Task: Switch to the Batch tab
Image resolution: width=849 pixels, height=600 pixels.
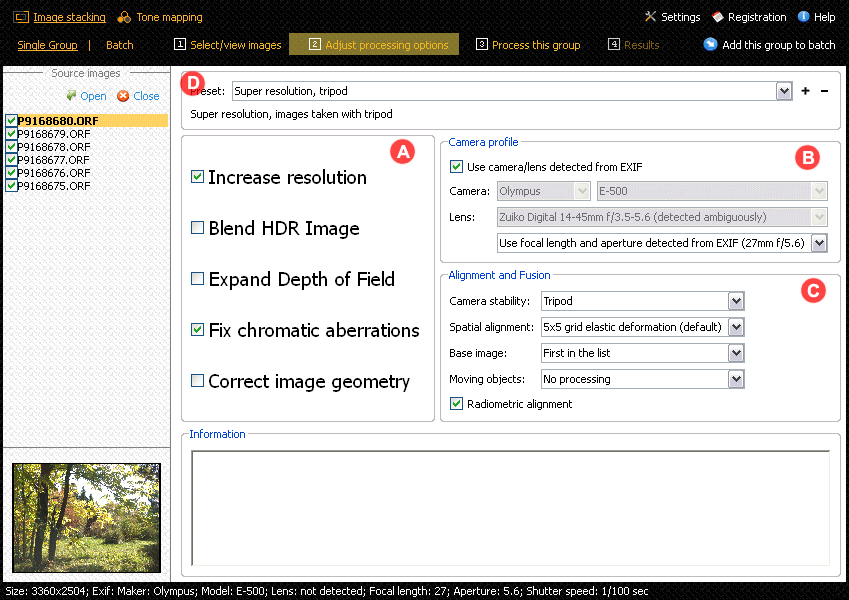Action: click(x=119, y=44)
